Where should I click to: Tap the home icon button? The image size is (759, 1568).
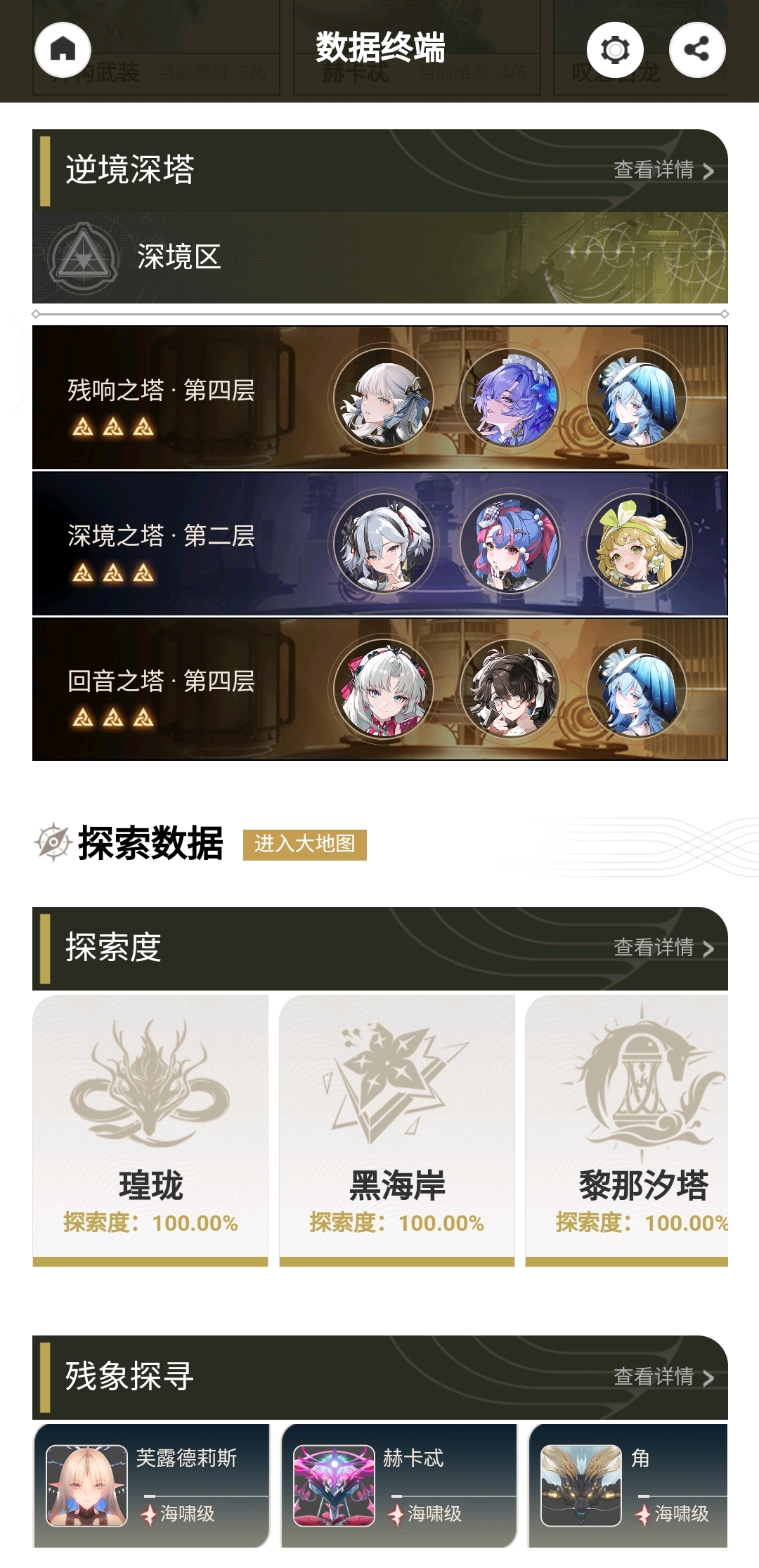63,49
